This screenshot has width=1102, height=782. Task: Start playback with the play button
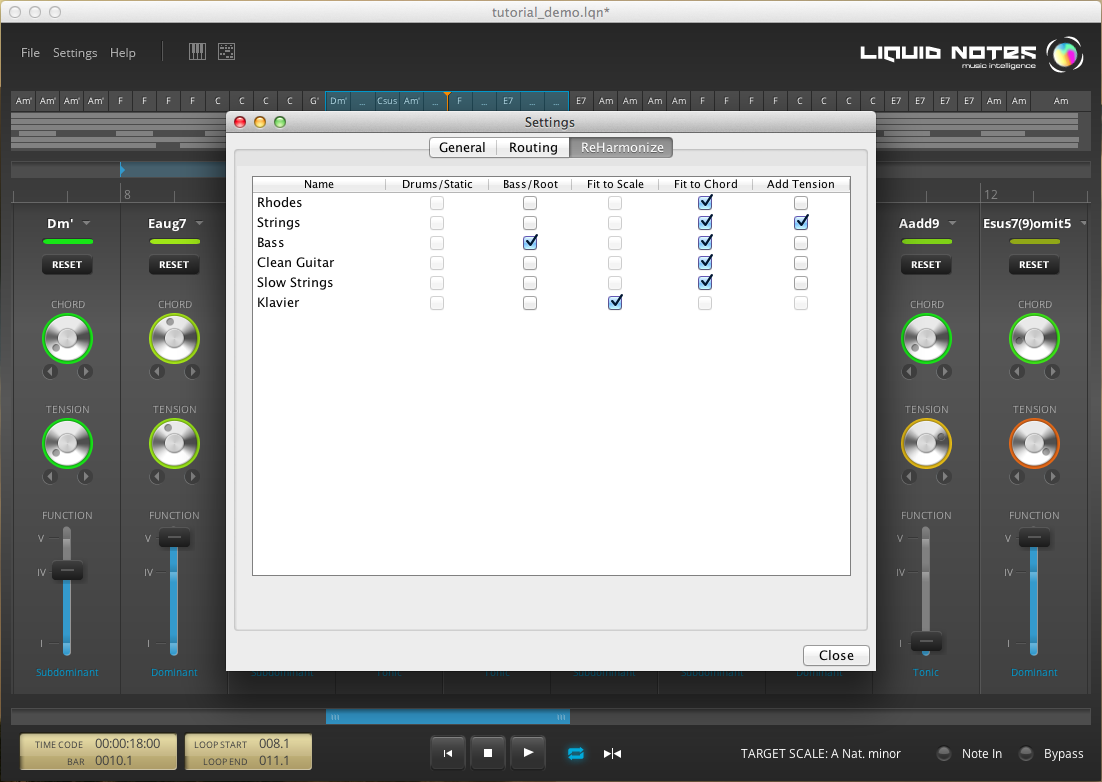point(528,753)
